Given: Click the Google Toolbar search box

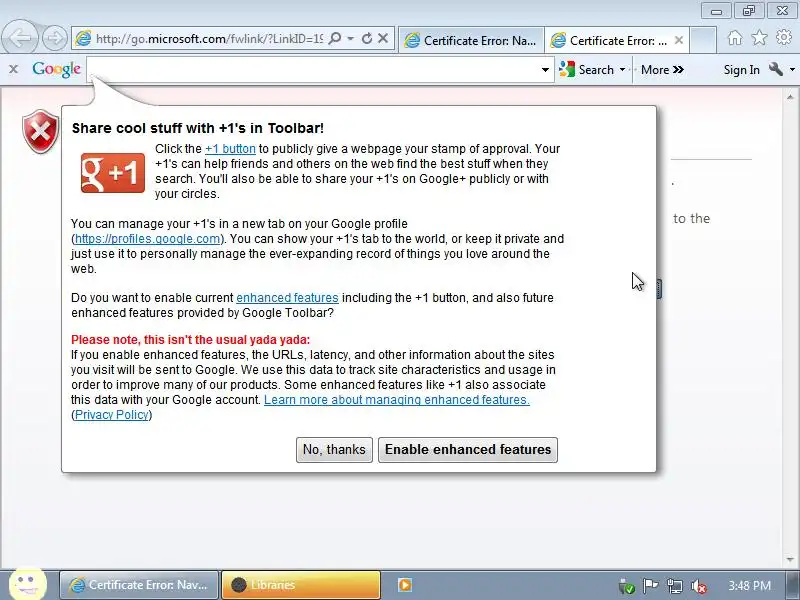Looking at the screenshot, I should tap(312, 69).
